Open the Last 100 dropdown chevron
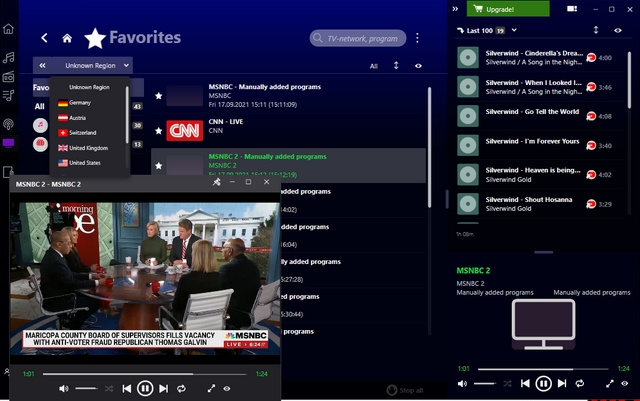The height and width of the screenshot is (401, 640). (x=514, y=30)
